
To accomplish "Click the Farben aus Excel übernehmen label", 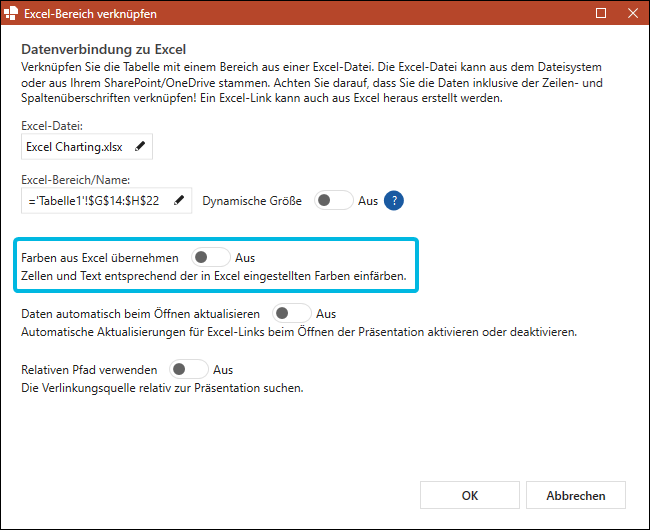I will click(100, 258).
